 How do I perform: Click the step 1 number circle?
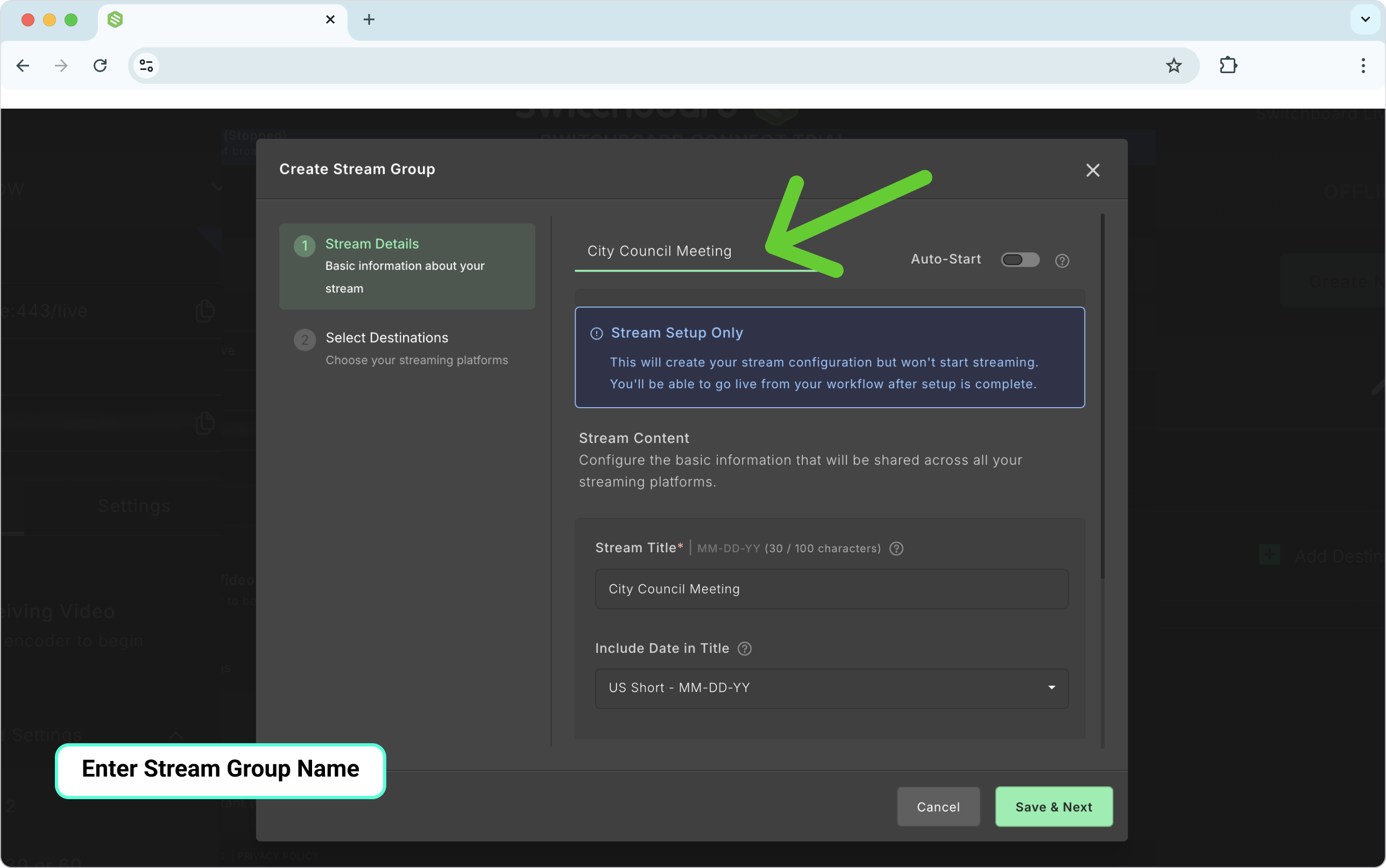click(305, 246)
